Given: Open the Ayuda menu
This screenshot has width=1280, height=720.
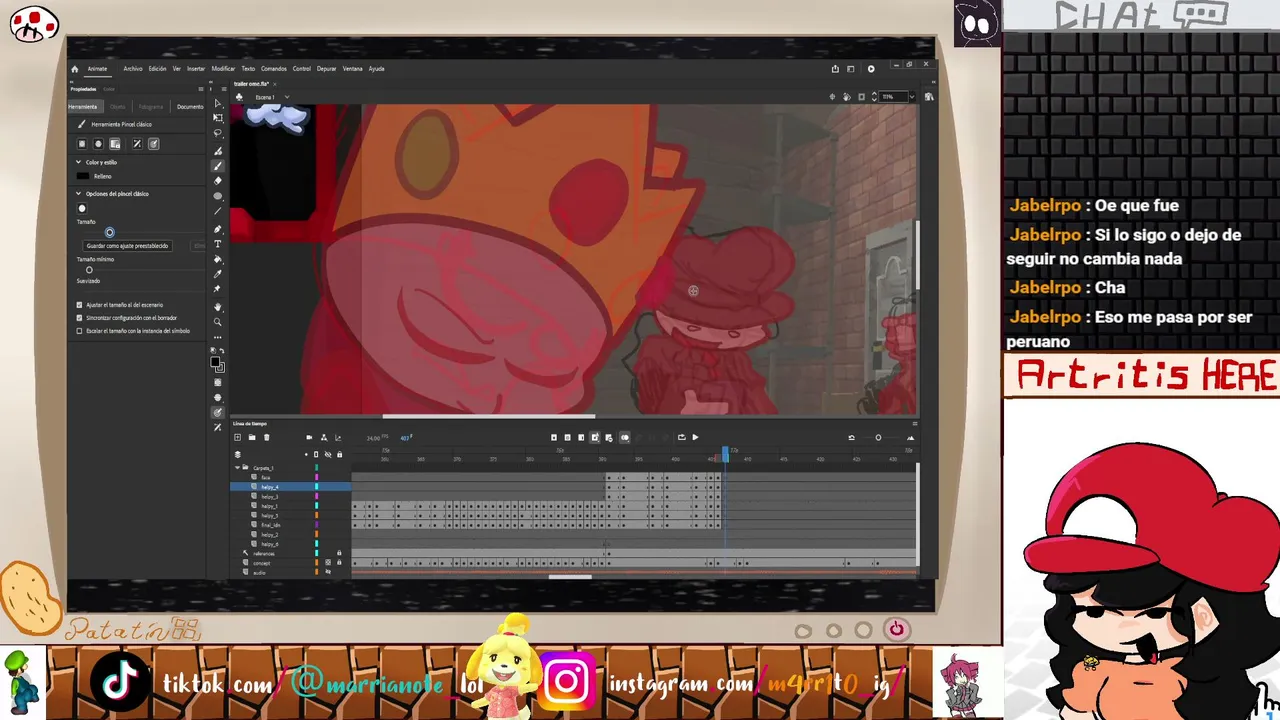Looking at the screenshot, I should (376, 69).
